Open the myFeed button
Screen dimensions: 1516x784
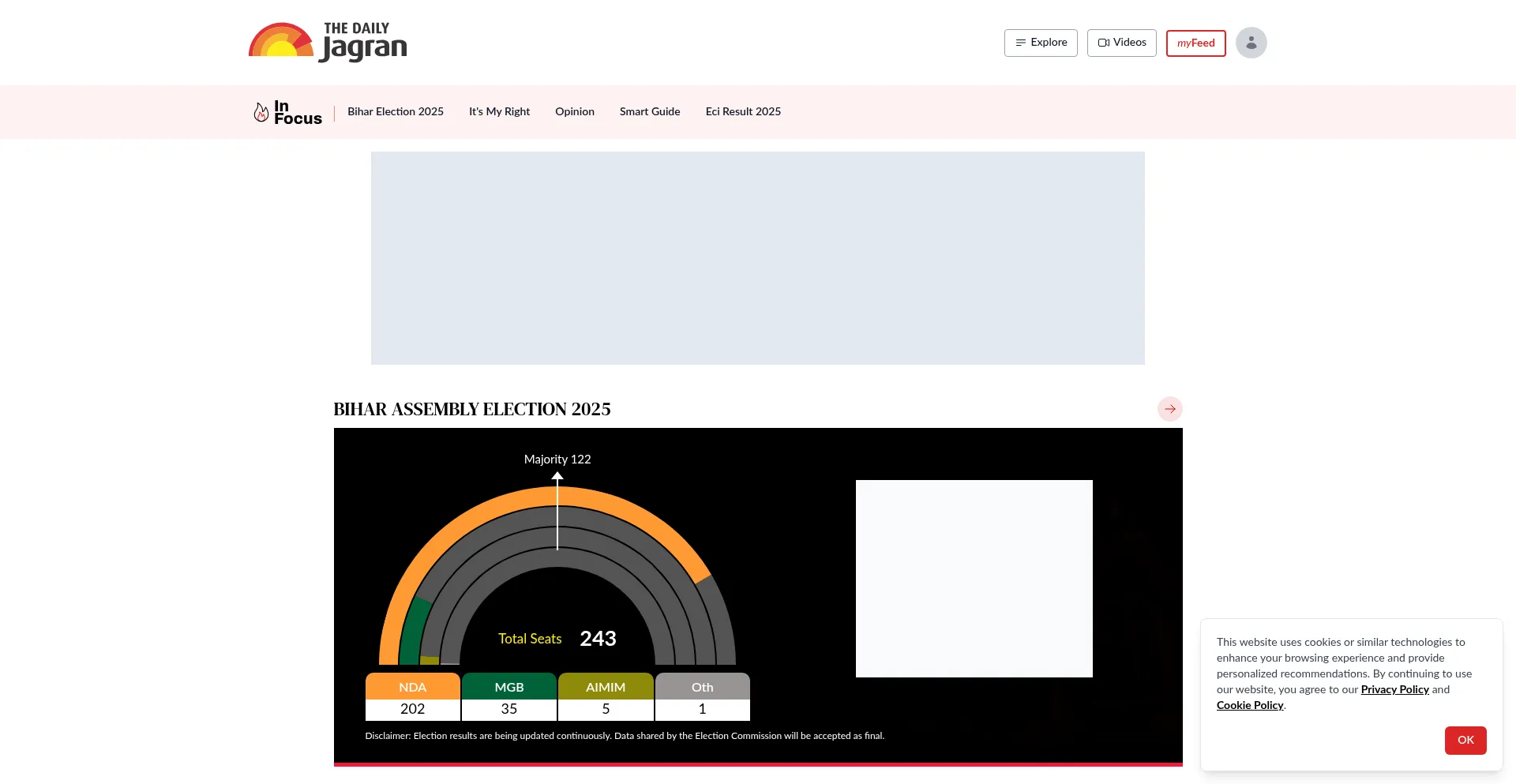[x=1195, y=43]
